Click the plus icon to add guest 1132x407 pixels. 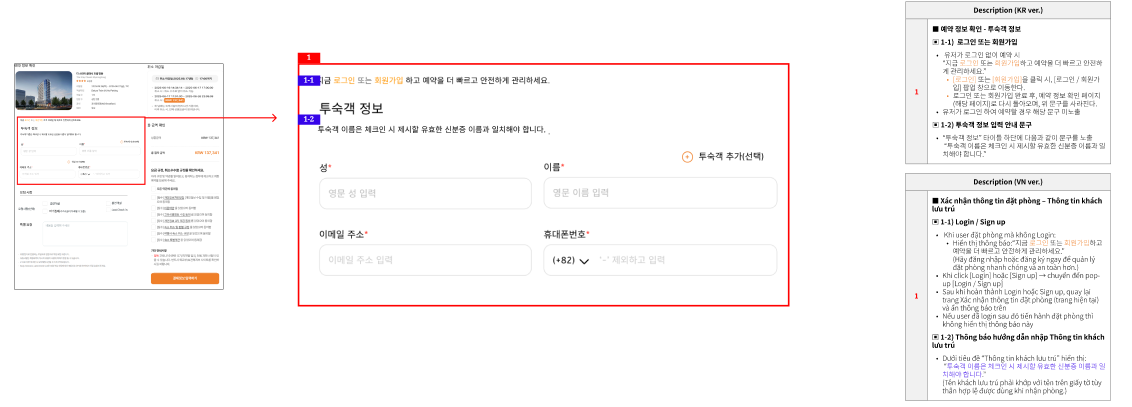[687, 157]
